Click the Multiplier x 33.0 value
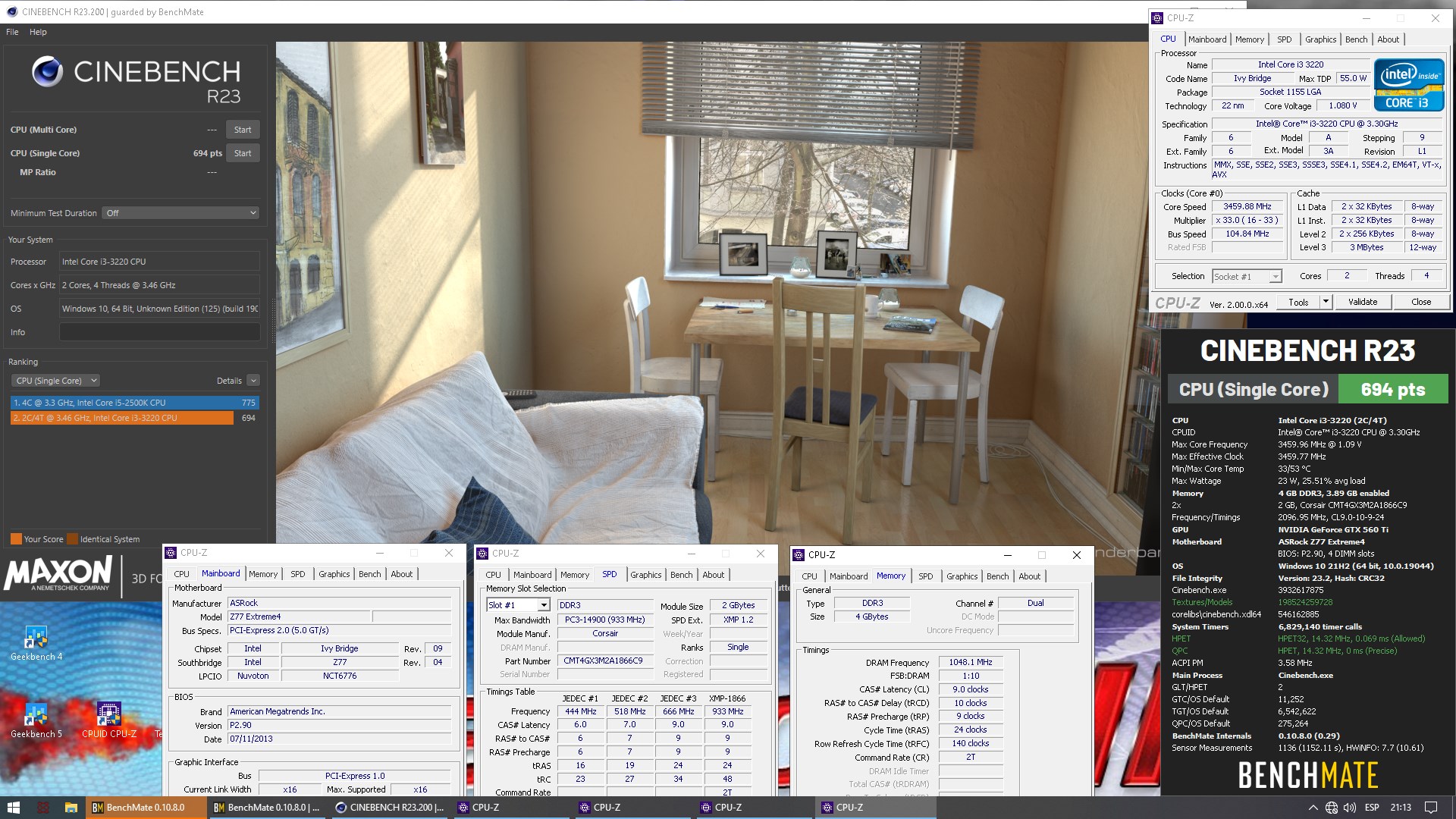Screen dimensions: 1456x819 click(1247, 220)
